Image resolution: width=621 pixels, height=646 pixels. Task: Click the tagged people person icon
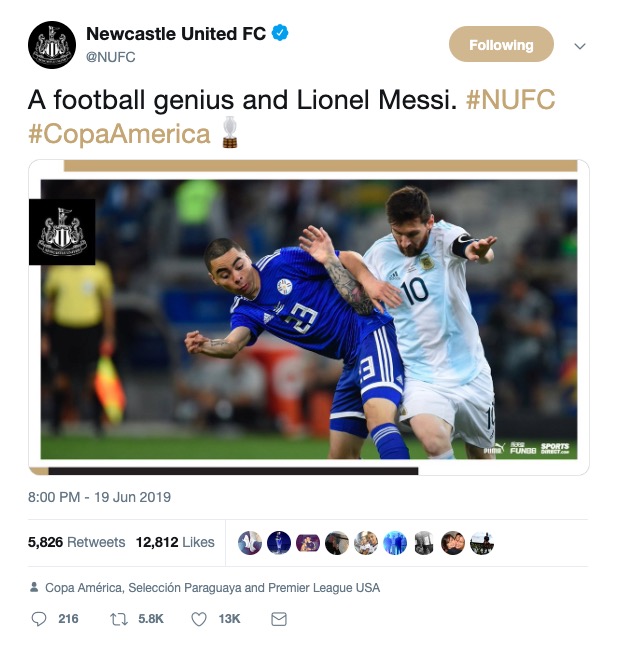(x=34, y=587)
